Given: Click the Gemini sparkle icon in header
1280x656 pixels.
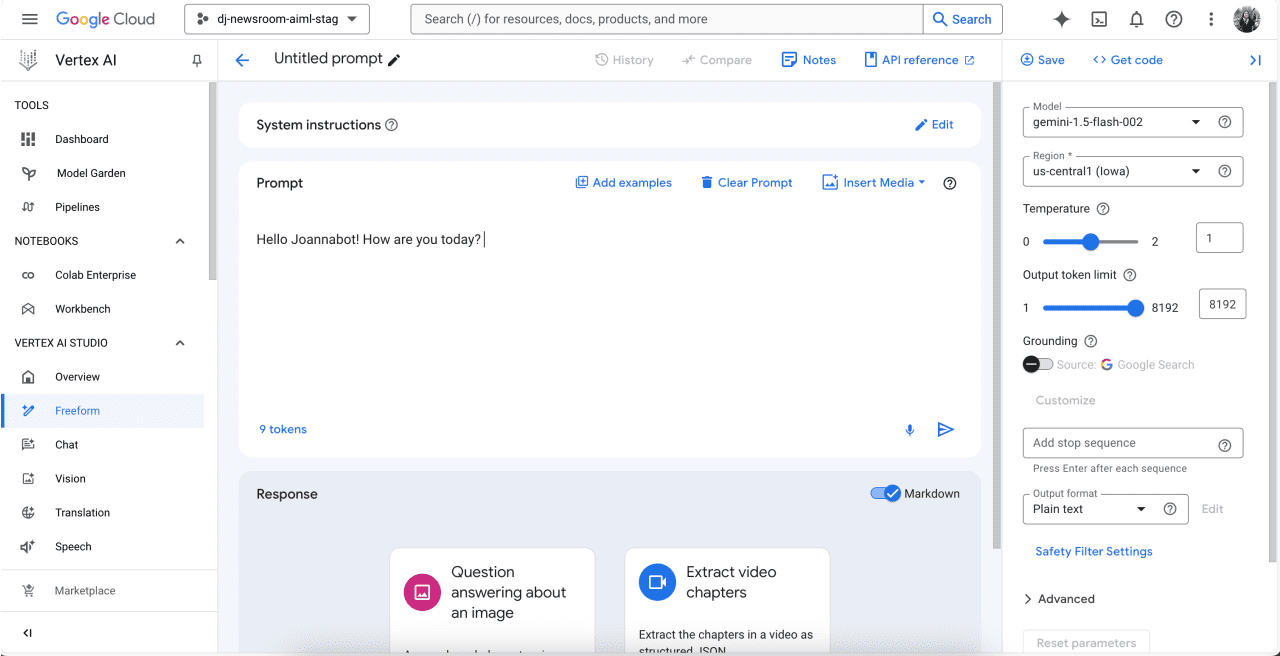Looking at the screenshot, I should click(x=1062, y=19).
